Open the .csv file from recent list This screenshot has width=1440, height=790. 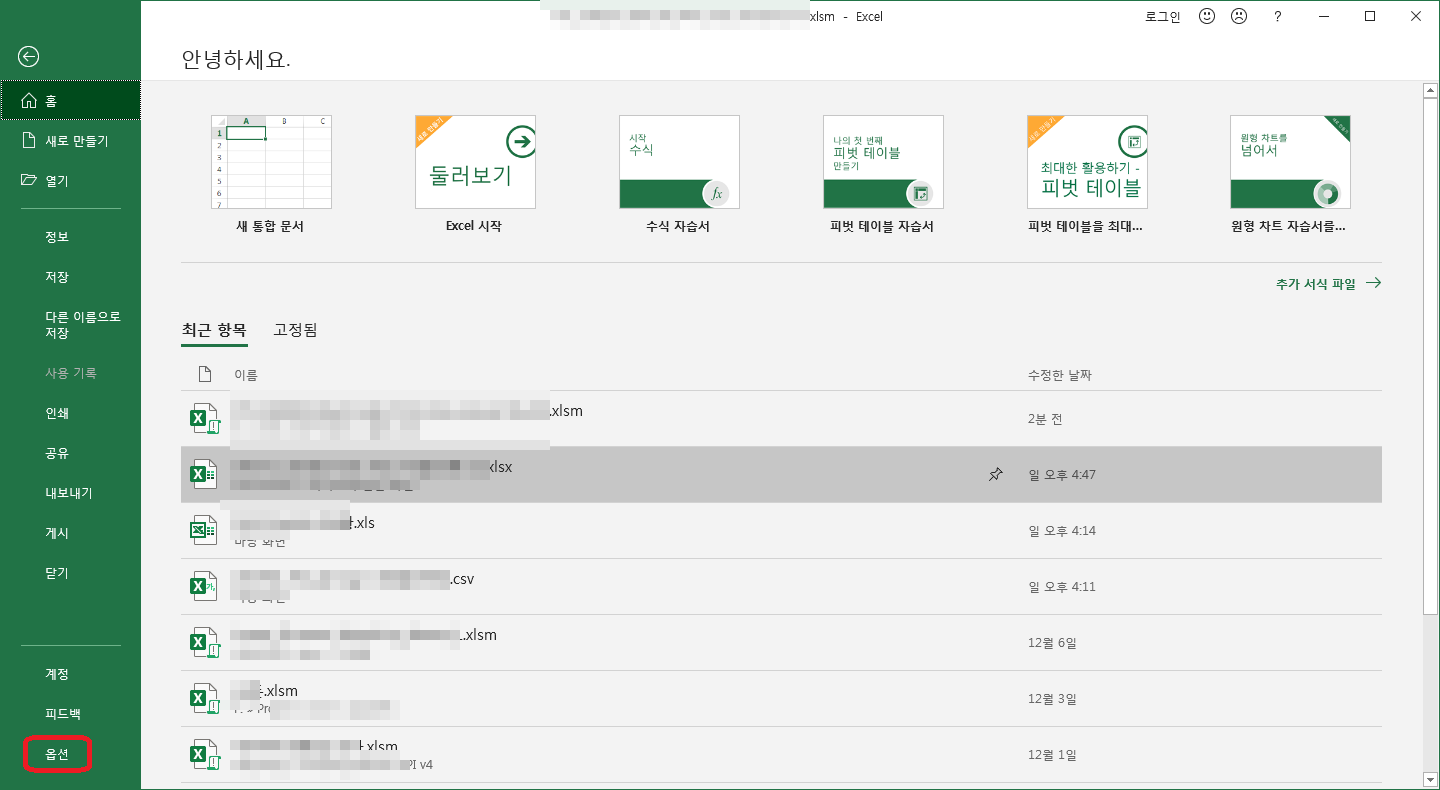[x=460, y=579]
